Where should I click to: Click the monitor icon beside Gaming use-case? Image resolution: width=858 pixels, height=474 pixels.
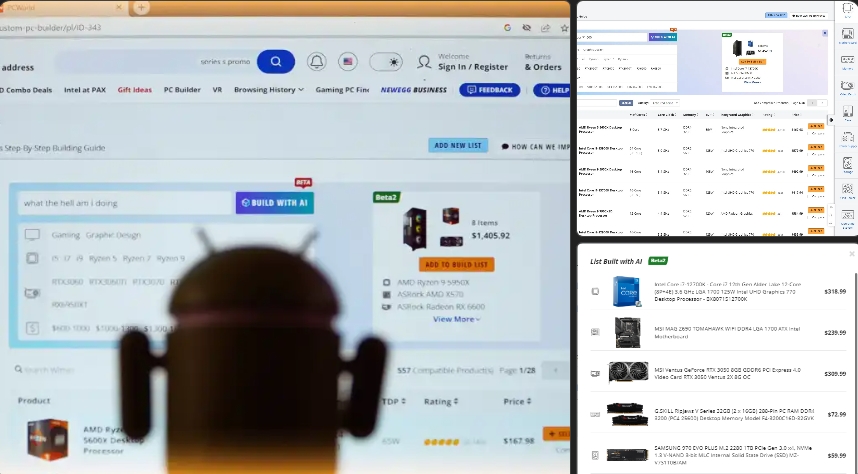click(x=32, y=235)
